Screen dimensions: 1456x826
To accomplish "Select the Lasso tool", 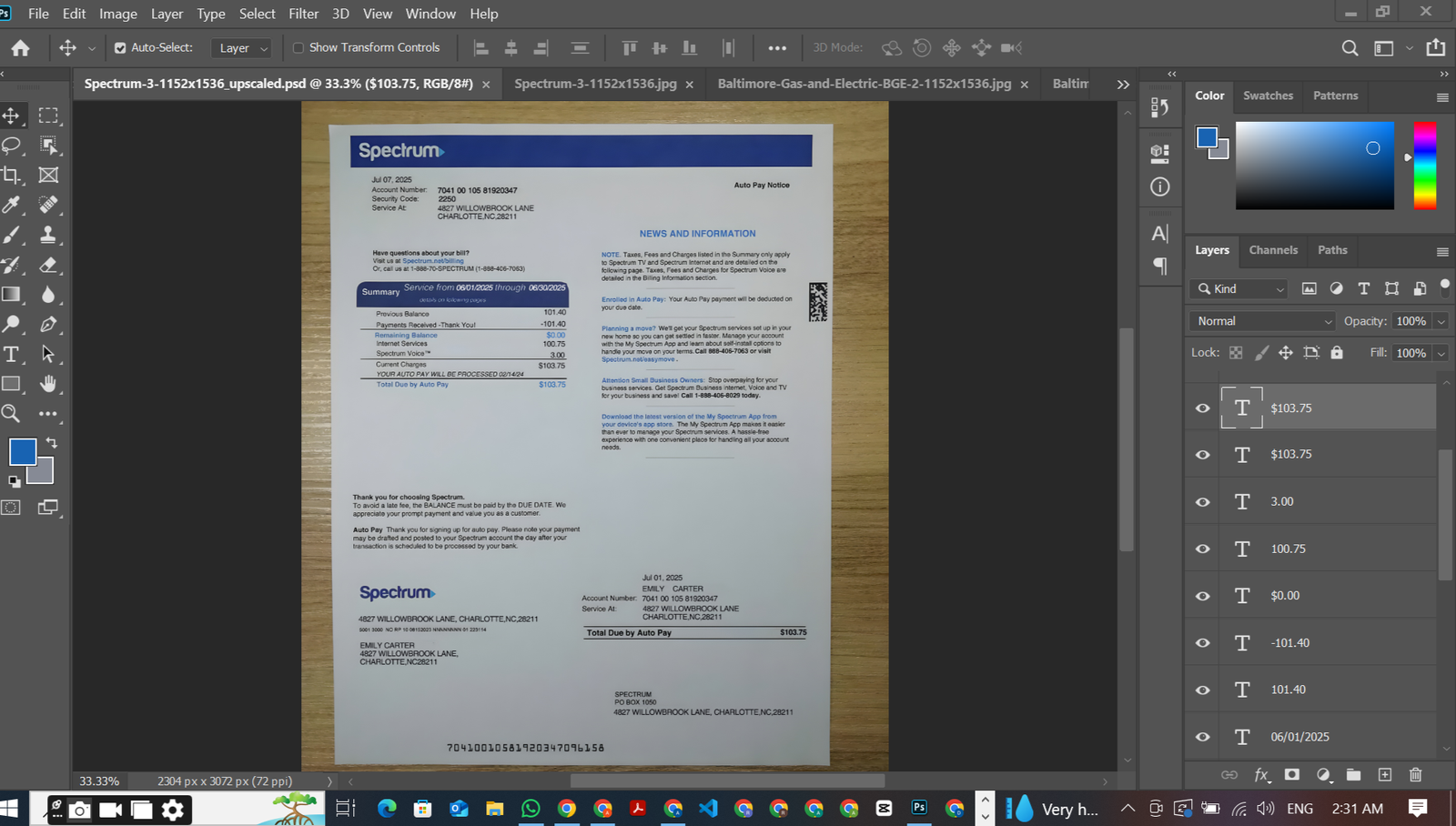I will tap(12, 146).
